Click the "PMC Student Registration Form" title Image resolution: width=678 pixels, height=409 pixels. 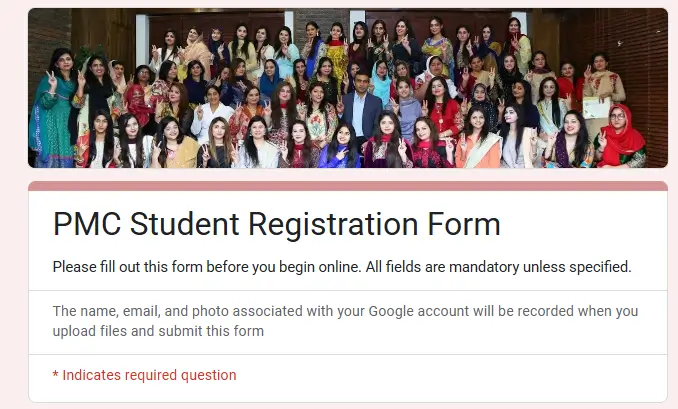pos(276,224)
